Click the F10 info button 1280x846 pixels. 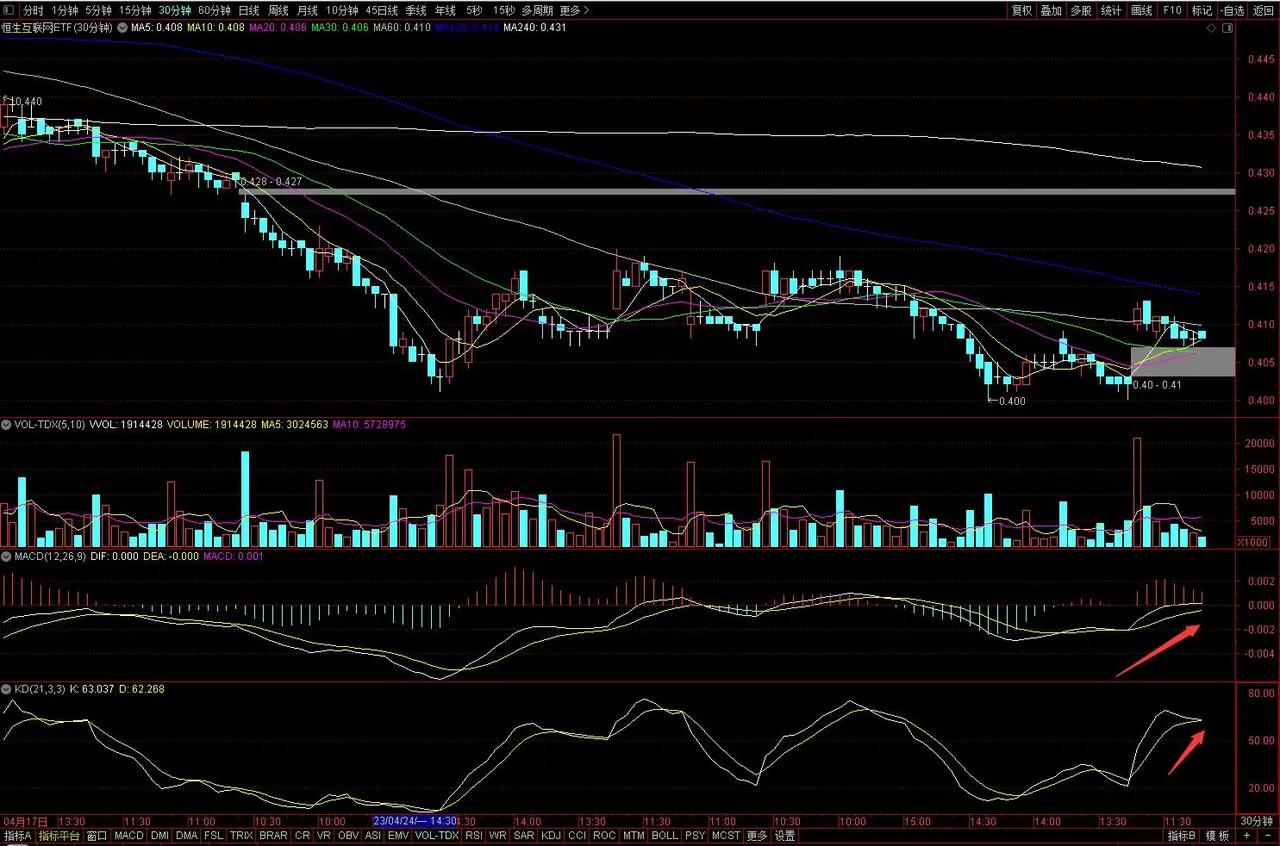(x=1172, y=10)
